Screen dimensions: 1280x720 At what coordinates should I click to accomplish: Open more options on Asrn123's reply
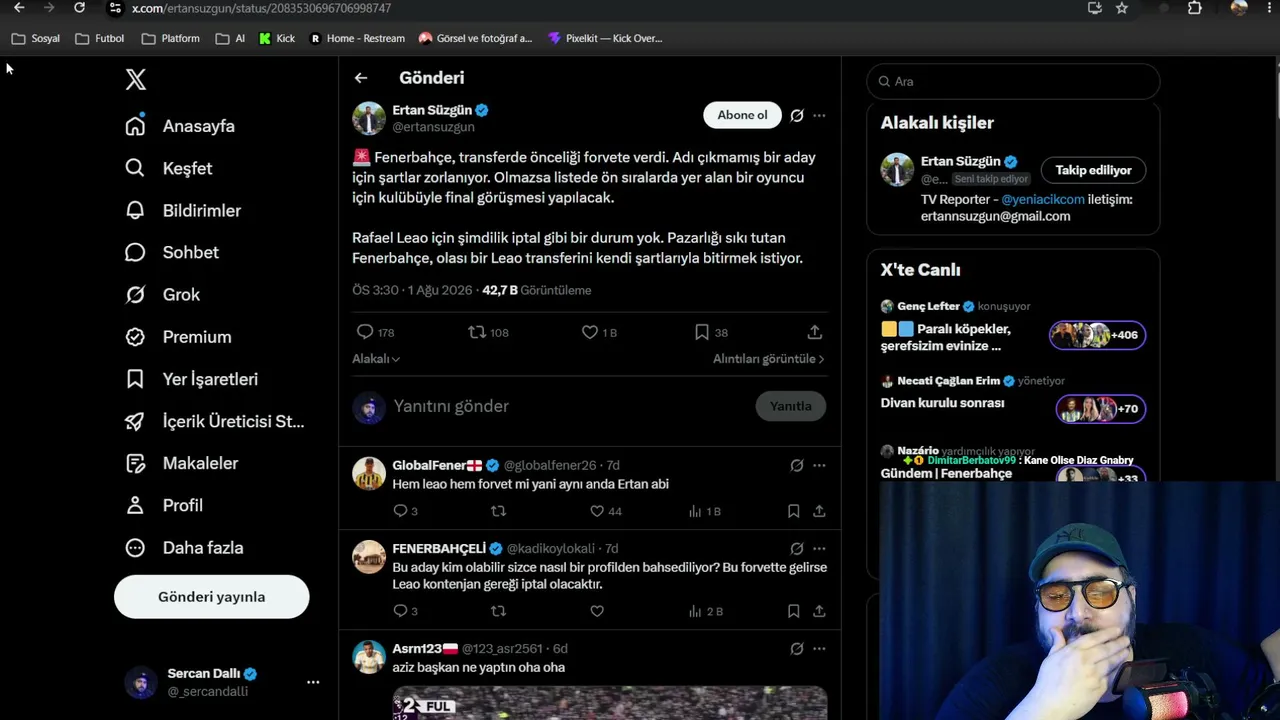coord(819,648)
